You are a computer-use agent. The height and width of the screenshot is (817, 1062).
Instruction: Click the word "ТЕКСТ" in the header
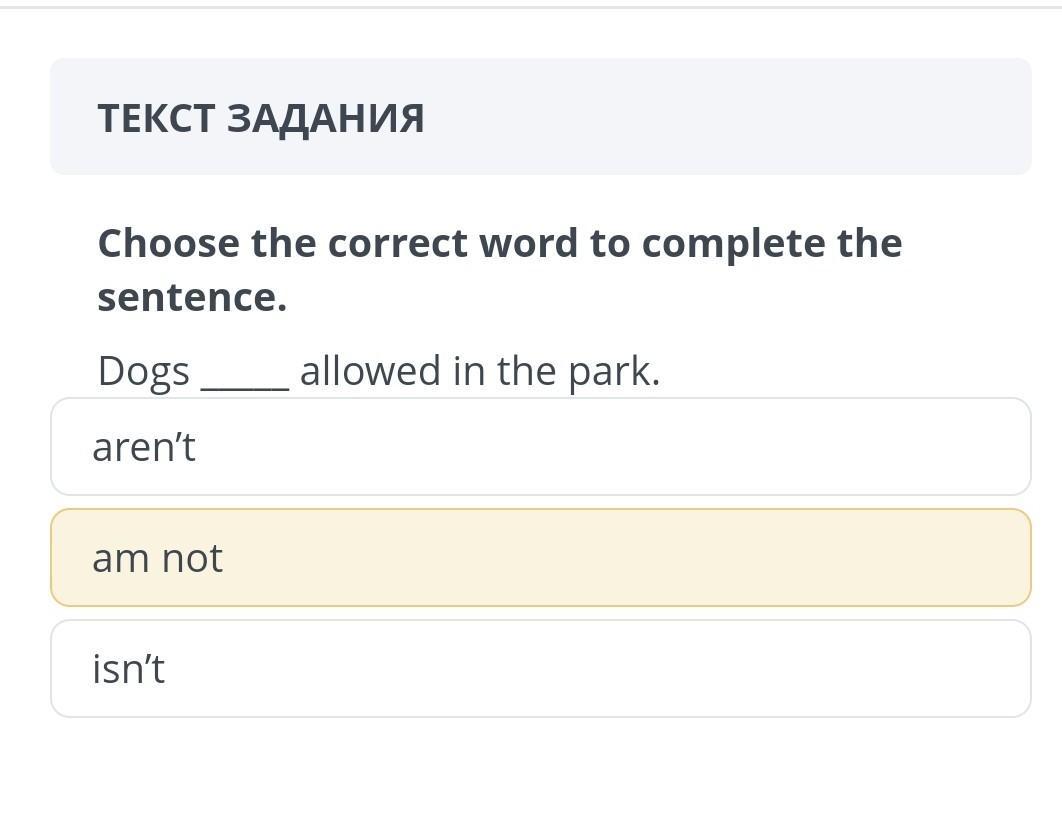coord(156,118)
